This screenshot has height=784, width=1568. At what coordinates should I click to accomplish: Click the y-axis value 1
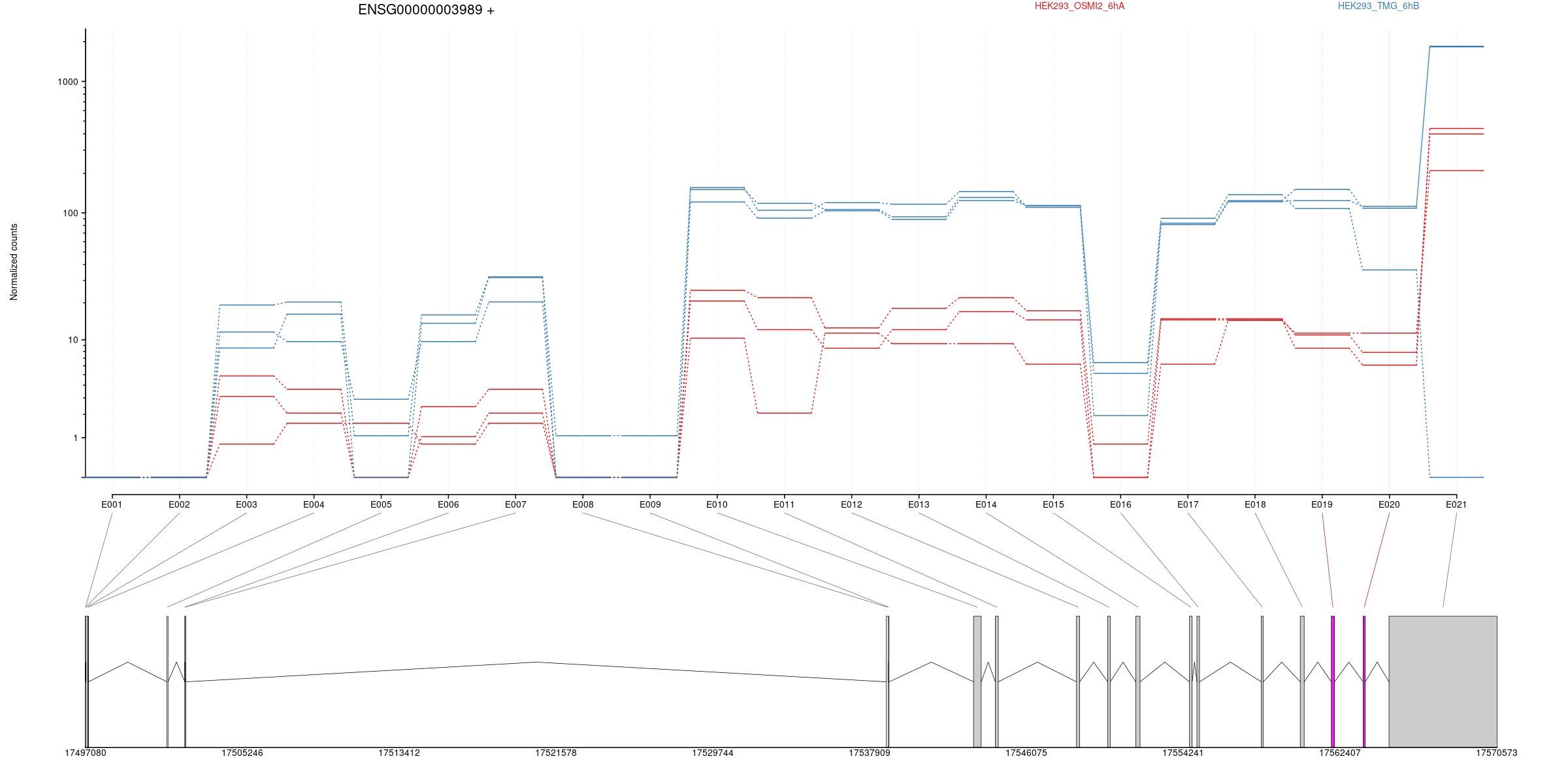tap(76, 438)
